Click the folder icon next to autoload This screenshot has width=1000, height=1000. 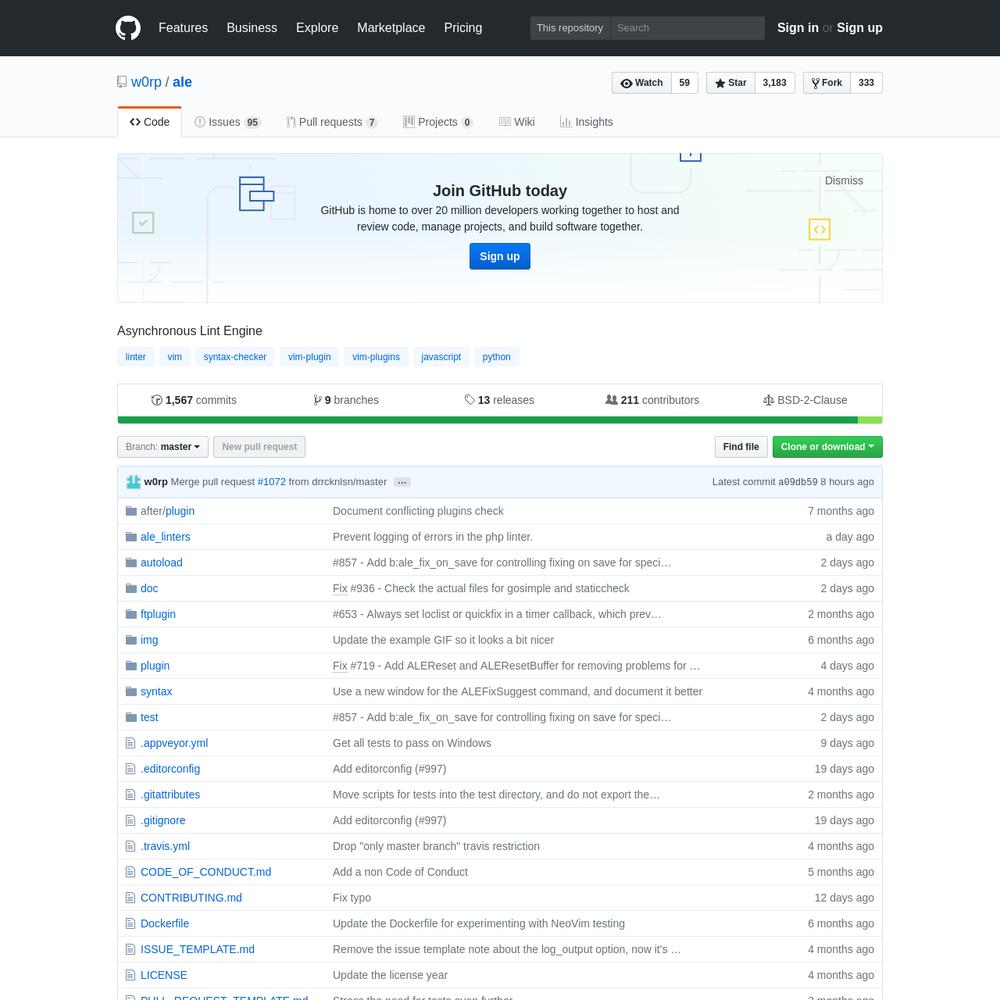131,562
